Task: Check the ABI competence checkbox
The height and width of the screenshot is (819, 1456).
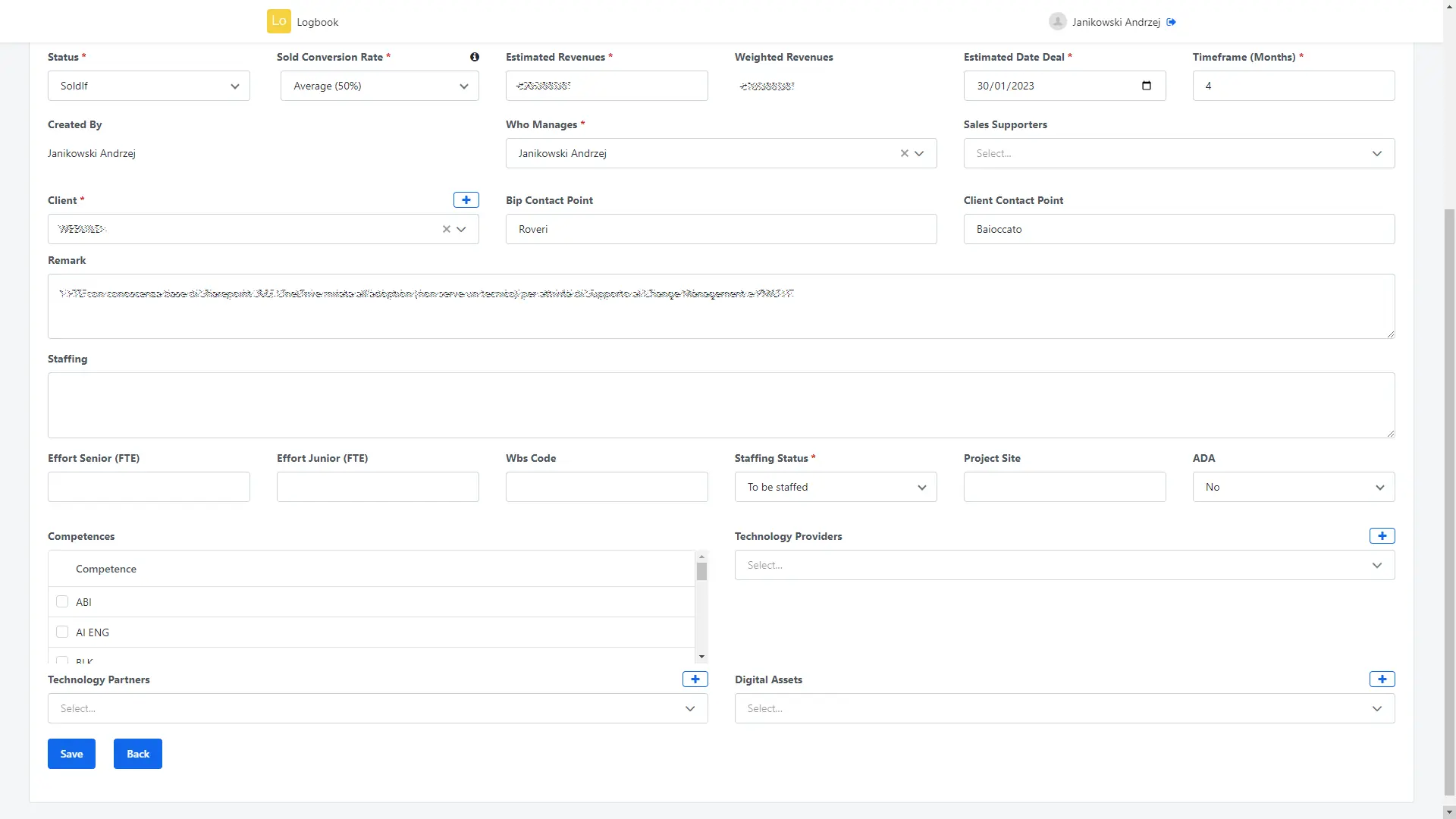Action: [62, 601]
